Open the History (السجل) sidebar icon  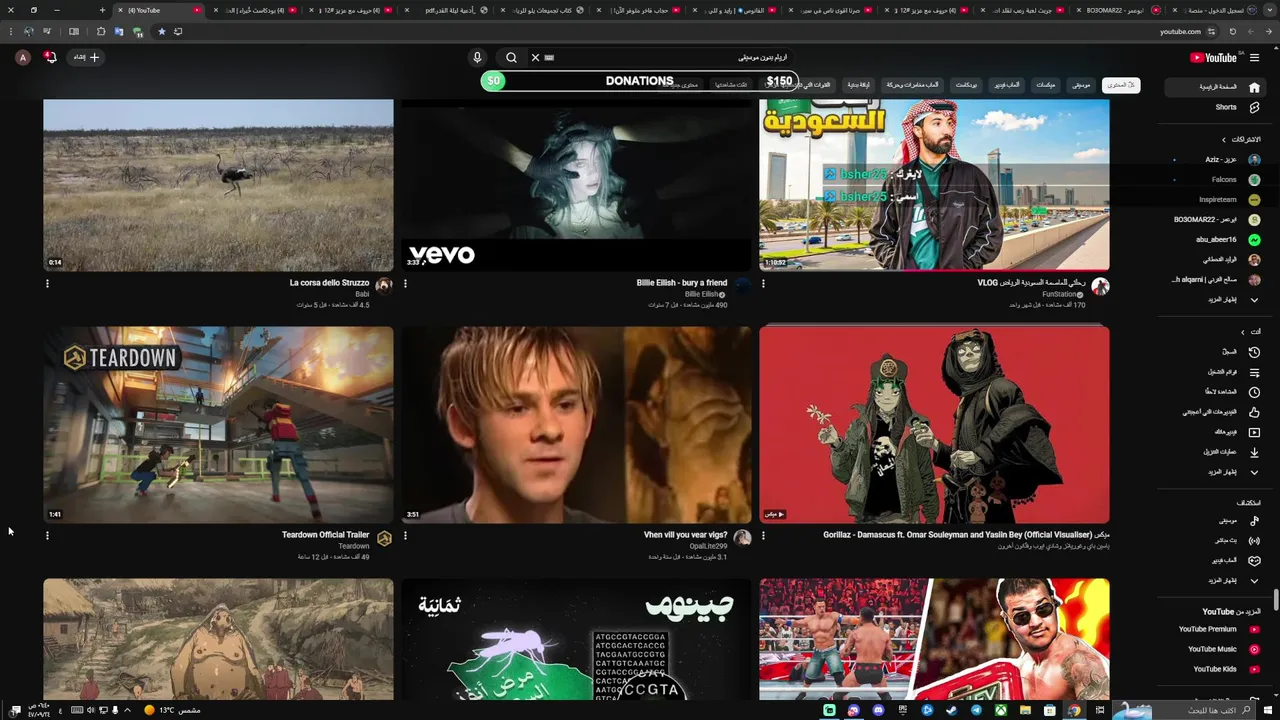click(x=1254, y=352)
